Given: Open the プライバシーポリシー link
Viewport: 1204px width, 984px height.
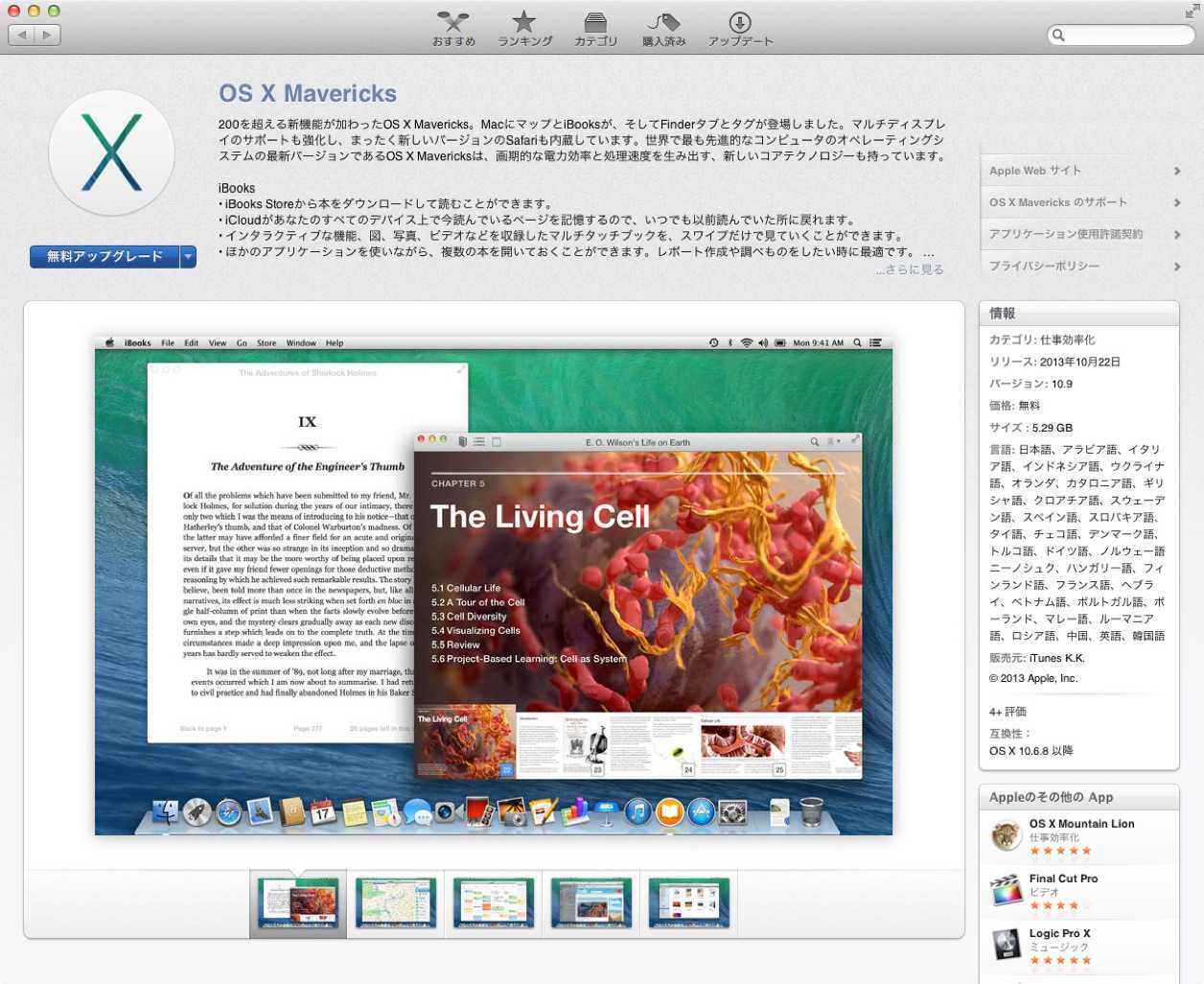Looking at the screenshot, I should pos(1044,266).
